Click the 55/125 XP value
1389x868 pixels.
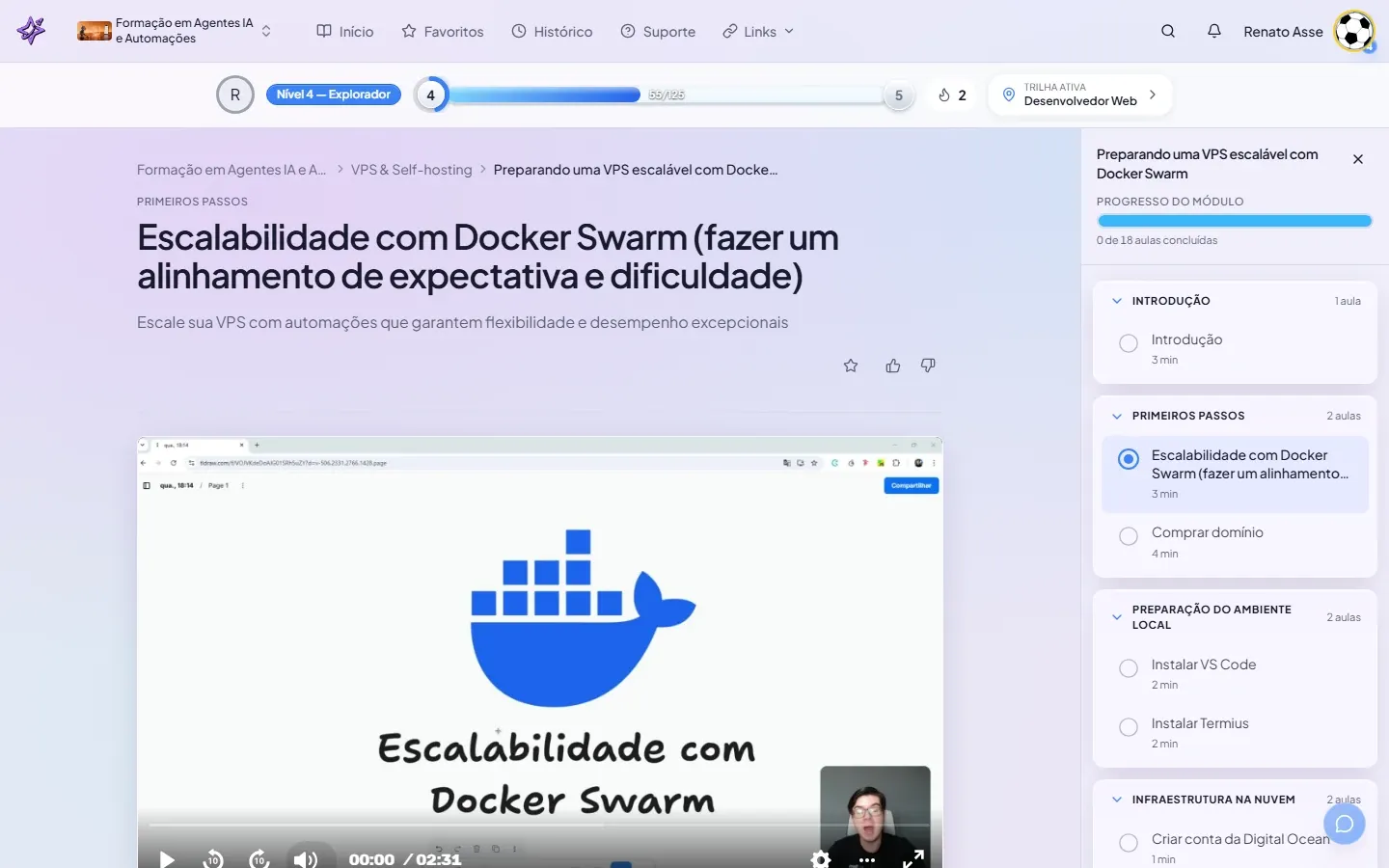pos(667,95)
